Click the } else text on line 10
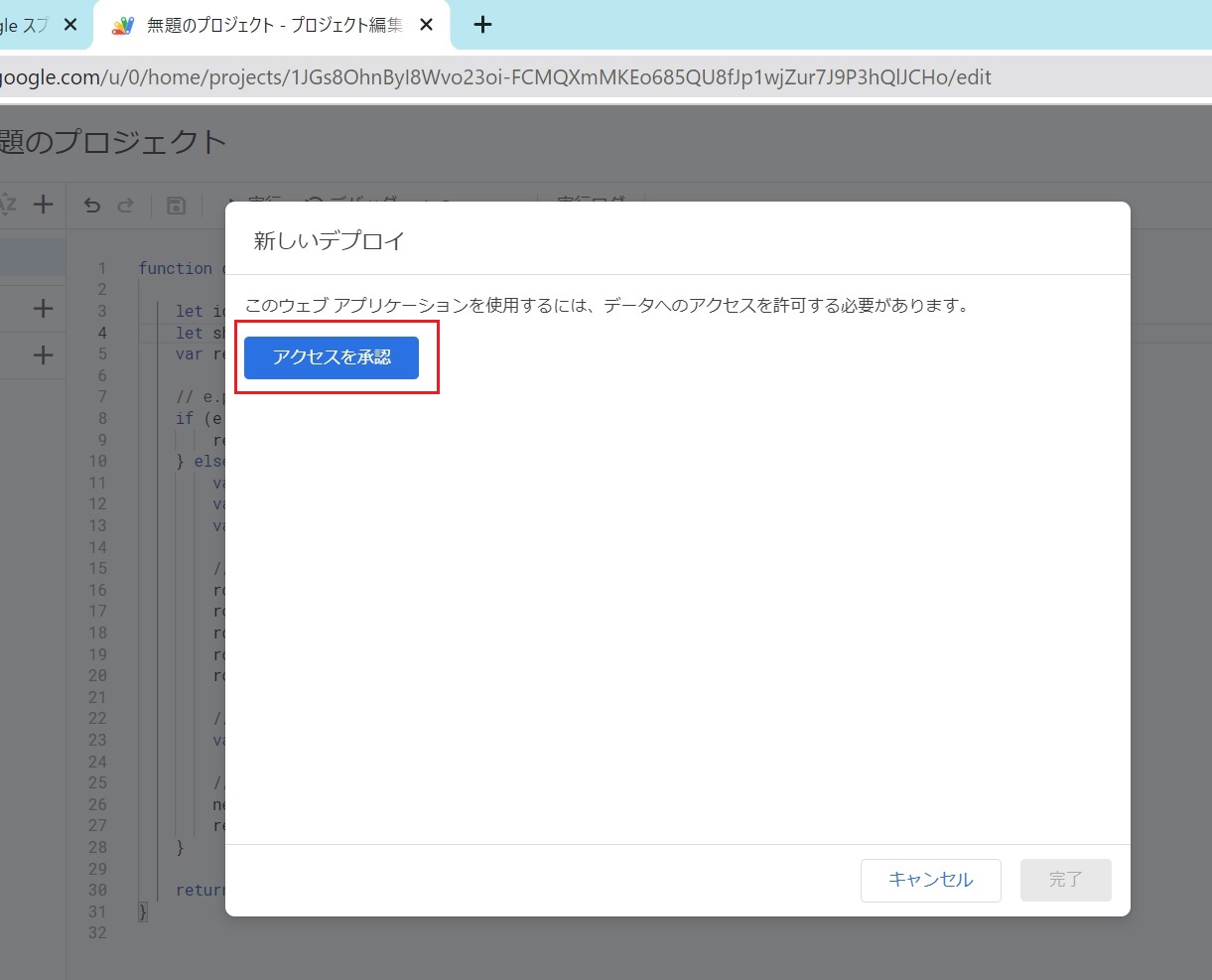This screenshot has width=1212, height=980. coord(201,461)
